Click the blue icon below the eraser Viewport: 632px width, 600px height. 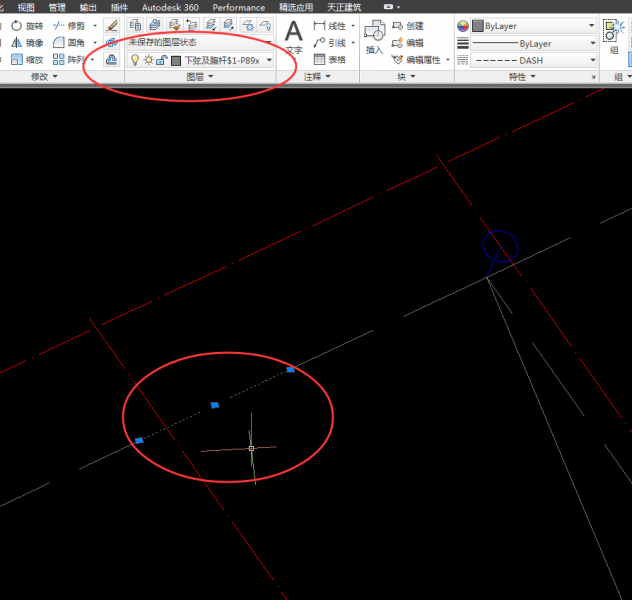112,42
